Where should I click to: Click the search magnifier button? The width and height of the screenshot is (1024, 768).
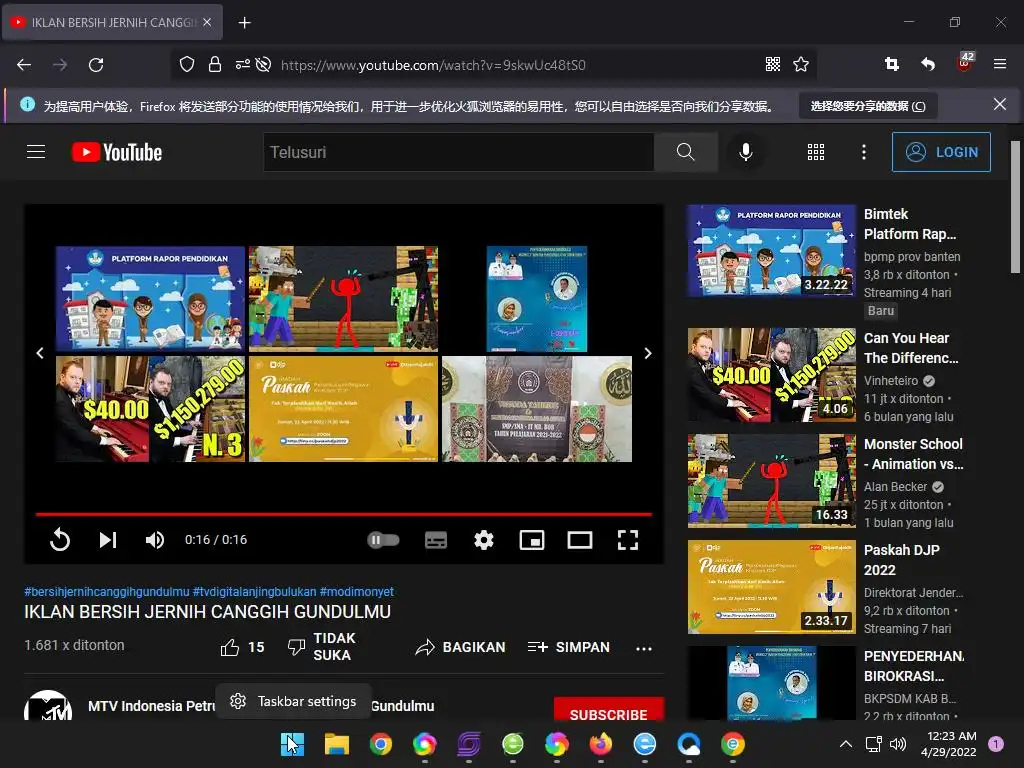(686, 152)
